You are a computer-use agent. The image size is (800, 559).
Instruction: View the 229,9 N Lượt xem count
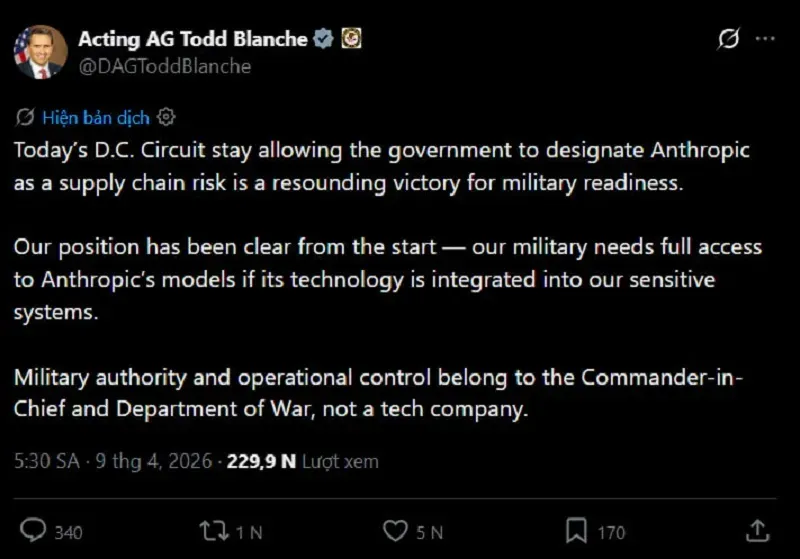click(x=302, y=461)
